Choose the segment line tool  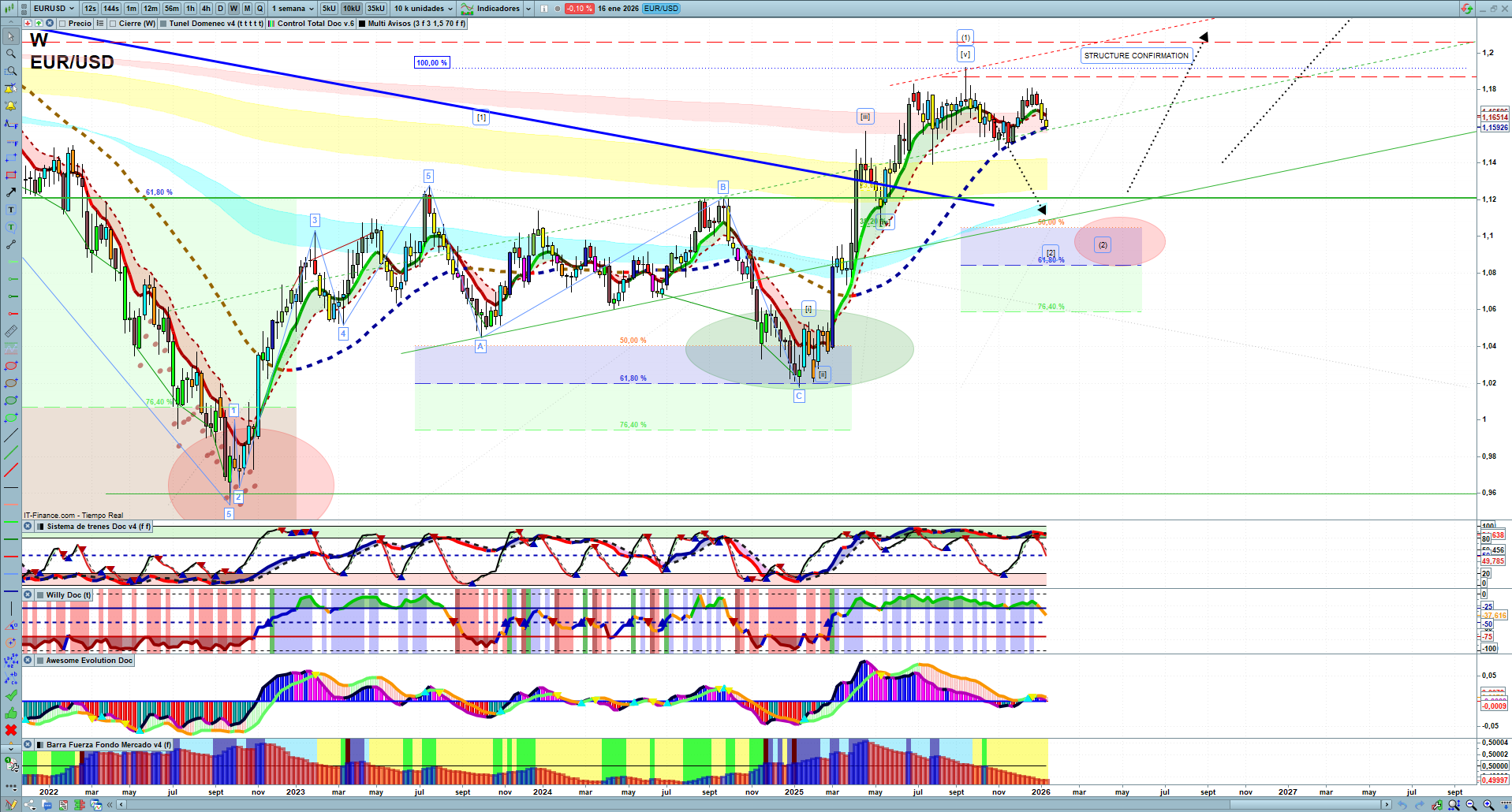pos(11,244)
